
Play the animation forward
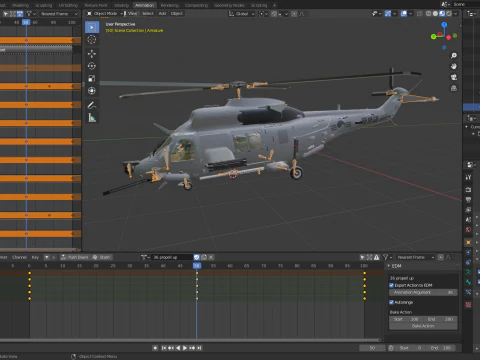pos(185,348)
